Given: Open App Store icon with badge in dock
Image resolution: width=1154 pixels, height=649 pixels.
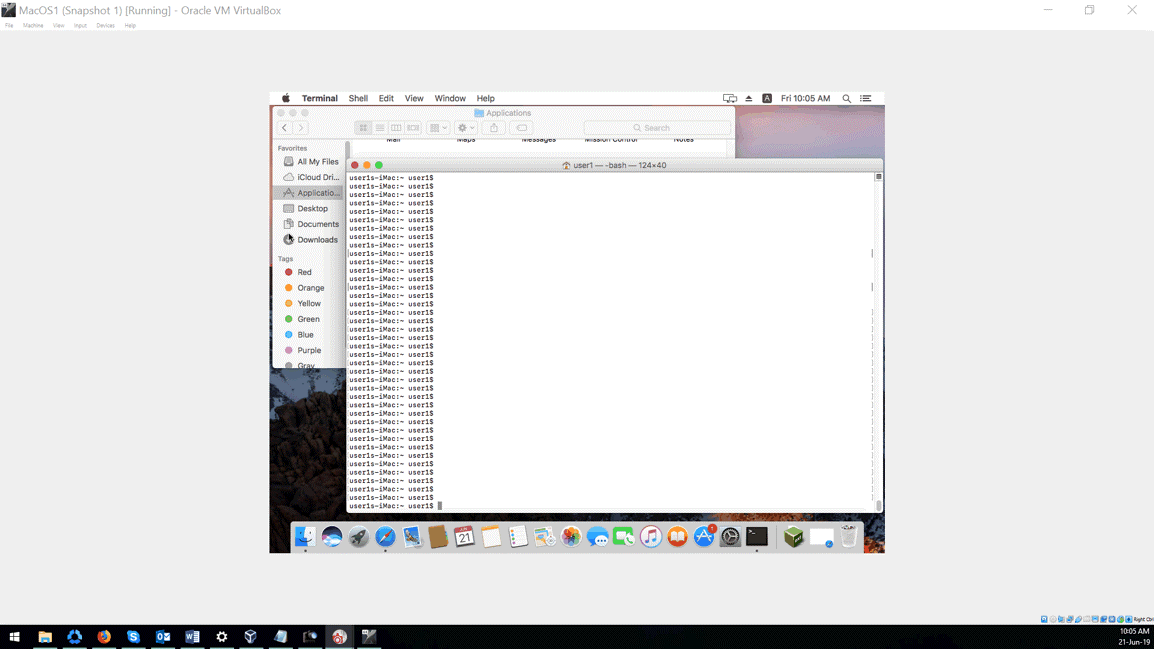Looking at the screenshot, I should pos(704,536).
